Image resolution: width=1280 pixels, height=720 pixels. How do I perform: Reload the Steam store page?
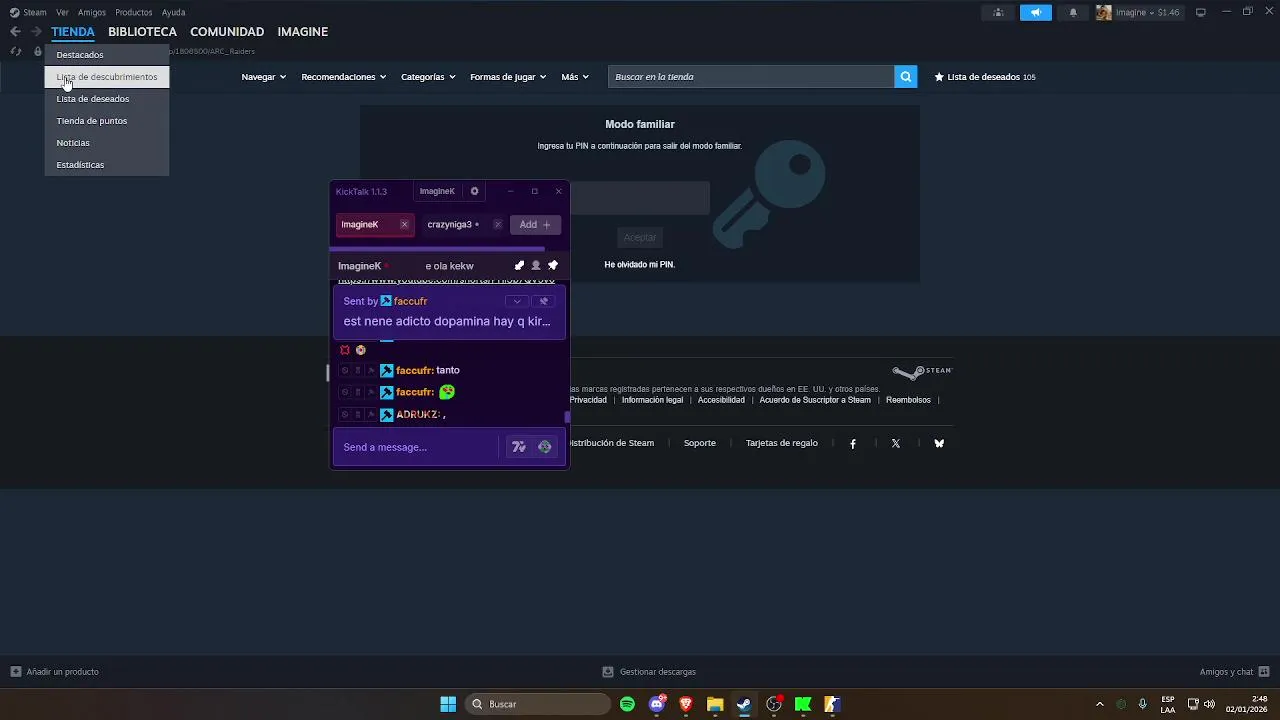tap(15, 51)
